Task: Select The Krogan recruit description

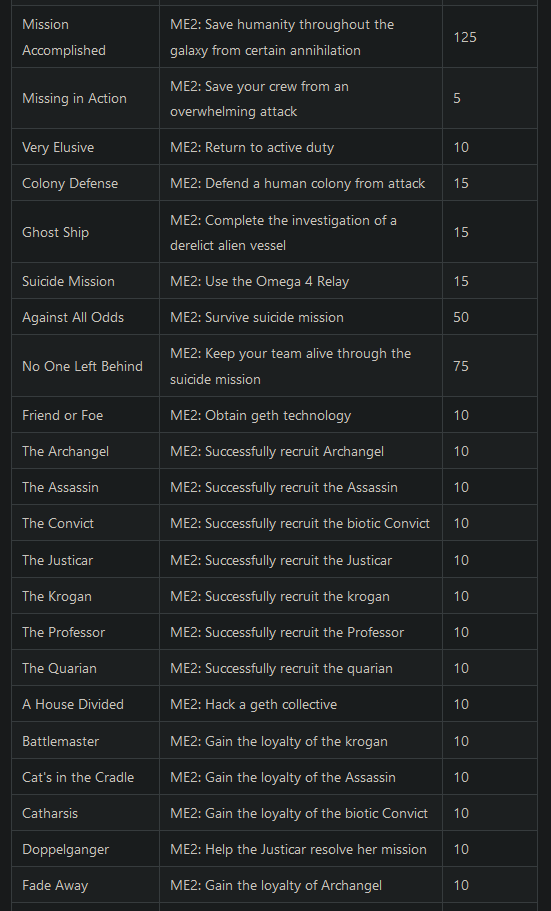Action: coord(280,596)
